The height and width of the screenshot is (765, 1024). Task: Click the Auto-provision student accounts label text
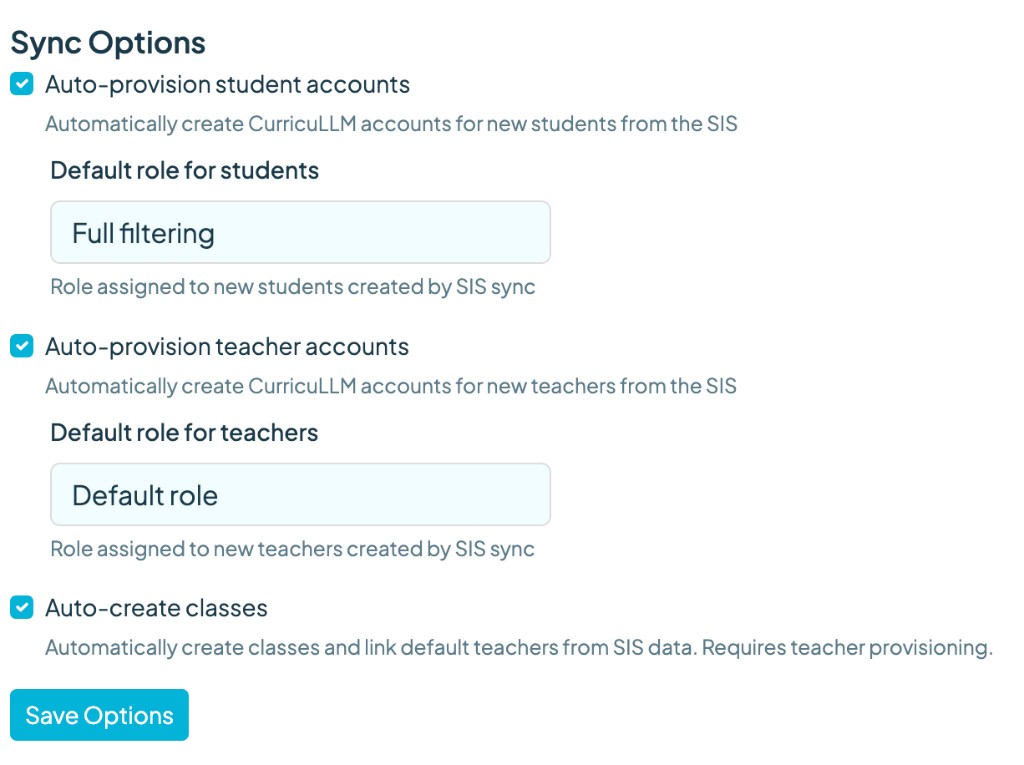[227, 84]
